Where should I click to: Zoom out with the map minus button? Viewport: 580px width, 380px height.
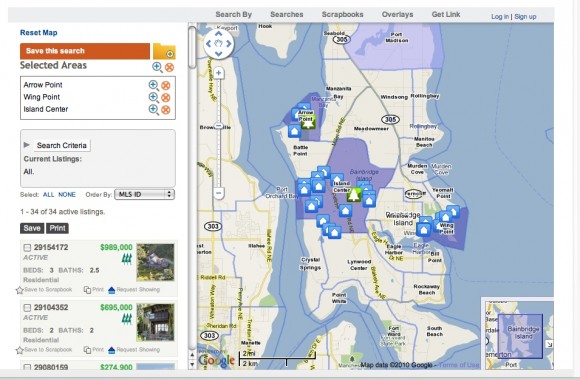click(219, 193)
